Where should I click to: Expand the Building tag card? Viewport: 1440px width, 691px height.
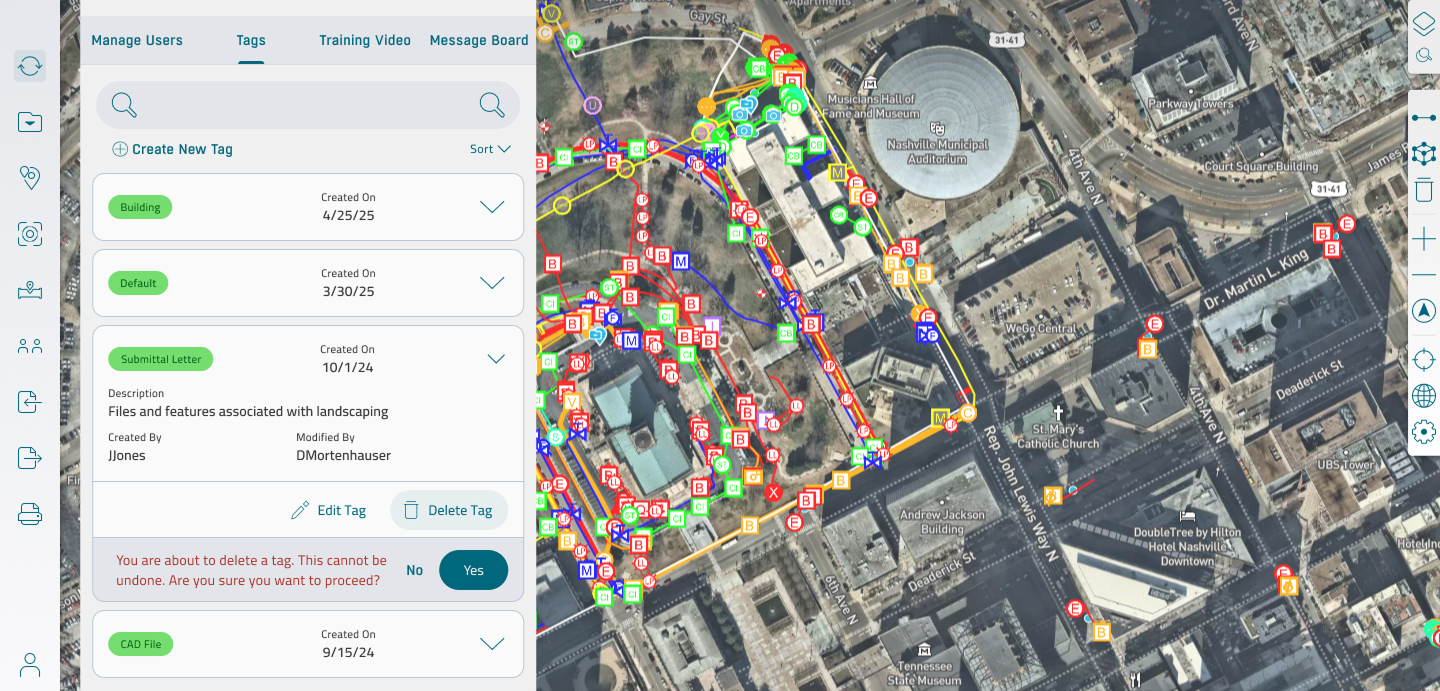tap(492, 207)
